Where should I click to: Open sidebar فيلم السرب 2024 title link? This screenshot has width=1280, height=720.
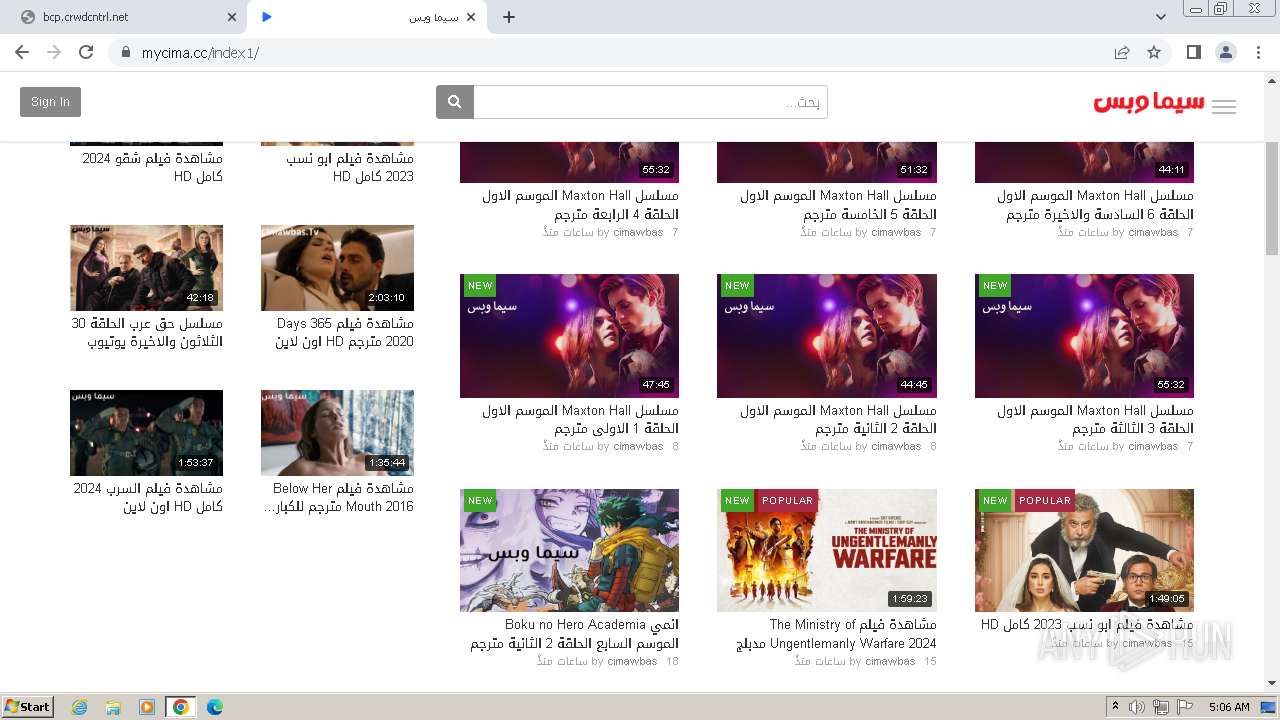(x=148, y=498)
